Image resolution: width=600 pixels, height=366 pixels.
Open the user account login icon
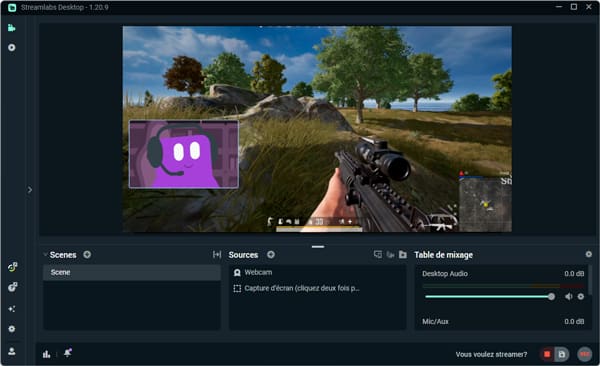(12, 351)
